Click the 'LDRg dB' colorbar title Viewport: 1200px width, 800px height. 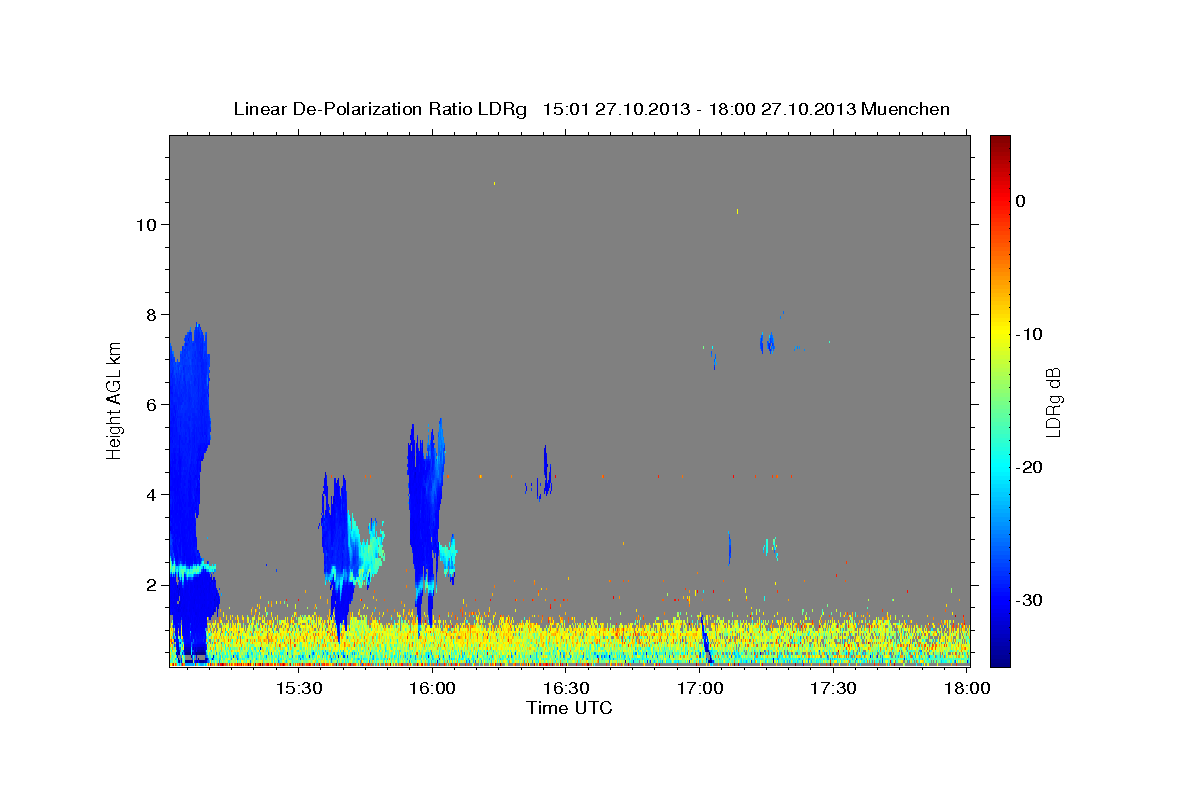[x=1053, y=402]
